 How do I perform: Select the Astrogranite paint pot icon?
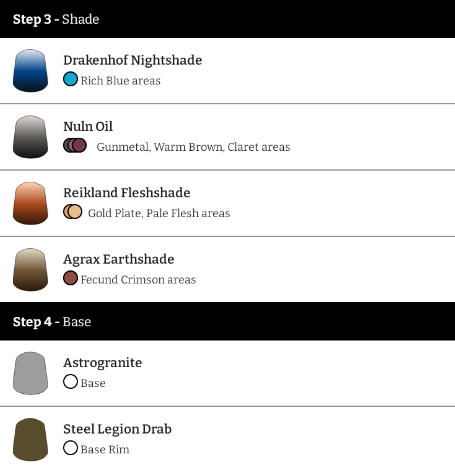[x=30, y=373]
